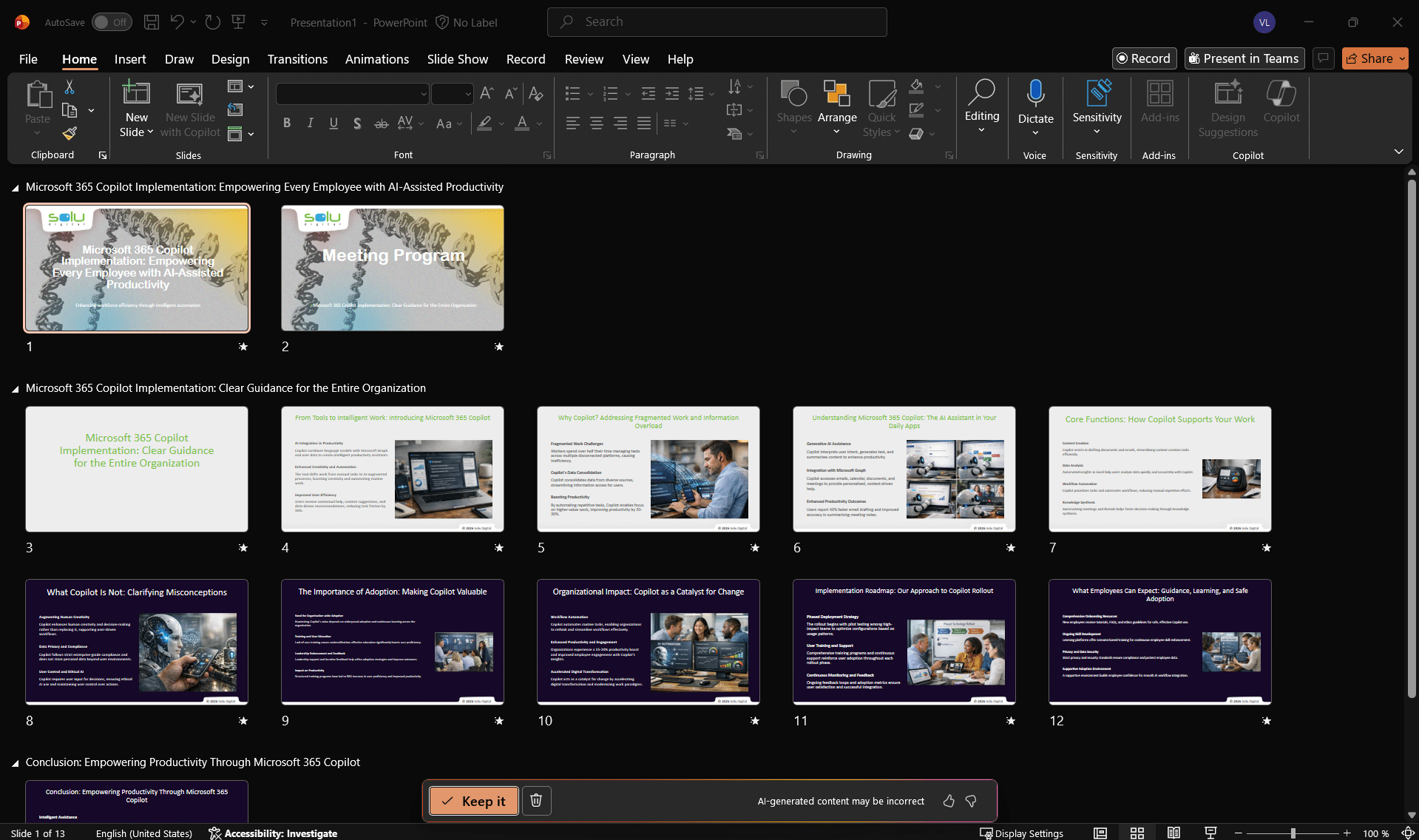Viewport: 1419px width, 840px height.
Task: Toggle AutoSave on
Action: coord(111,22)
